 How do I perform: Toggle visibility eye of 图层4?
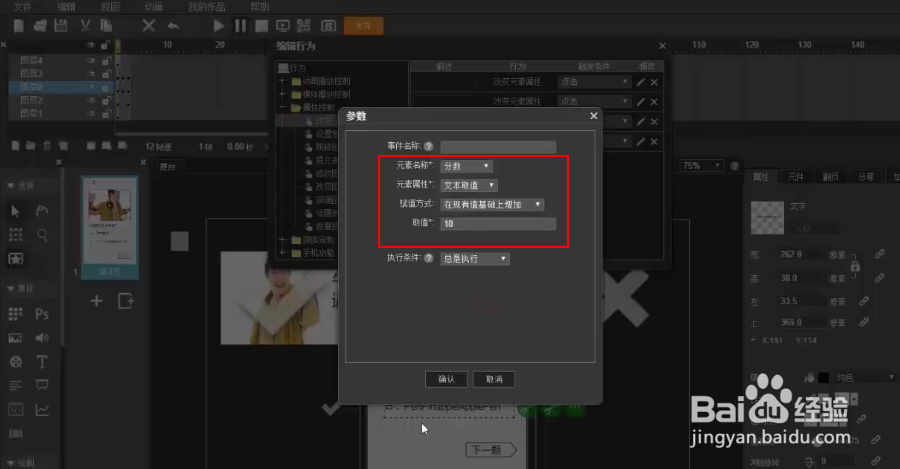(91, 60)
